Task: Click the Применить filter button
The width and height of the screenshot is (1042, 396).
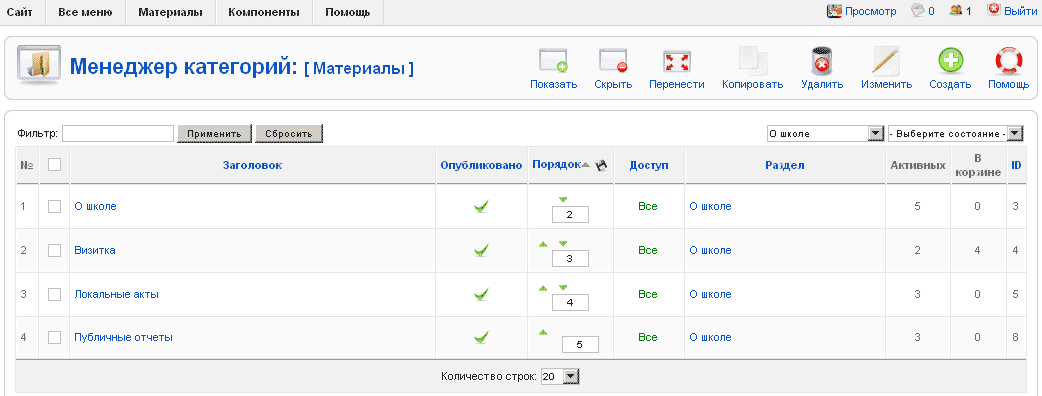Action: point(214,134)
